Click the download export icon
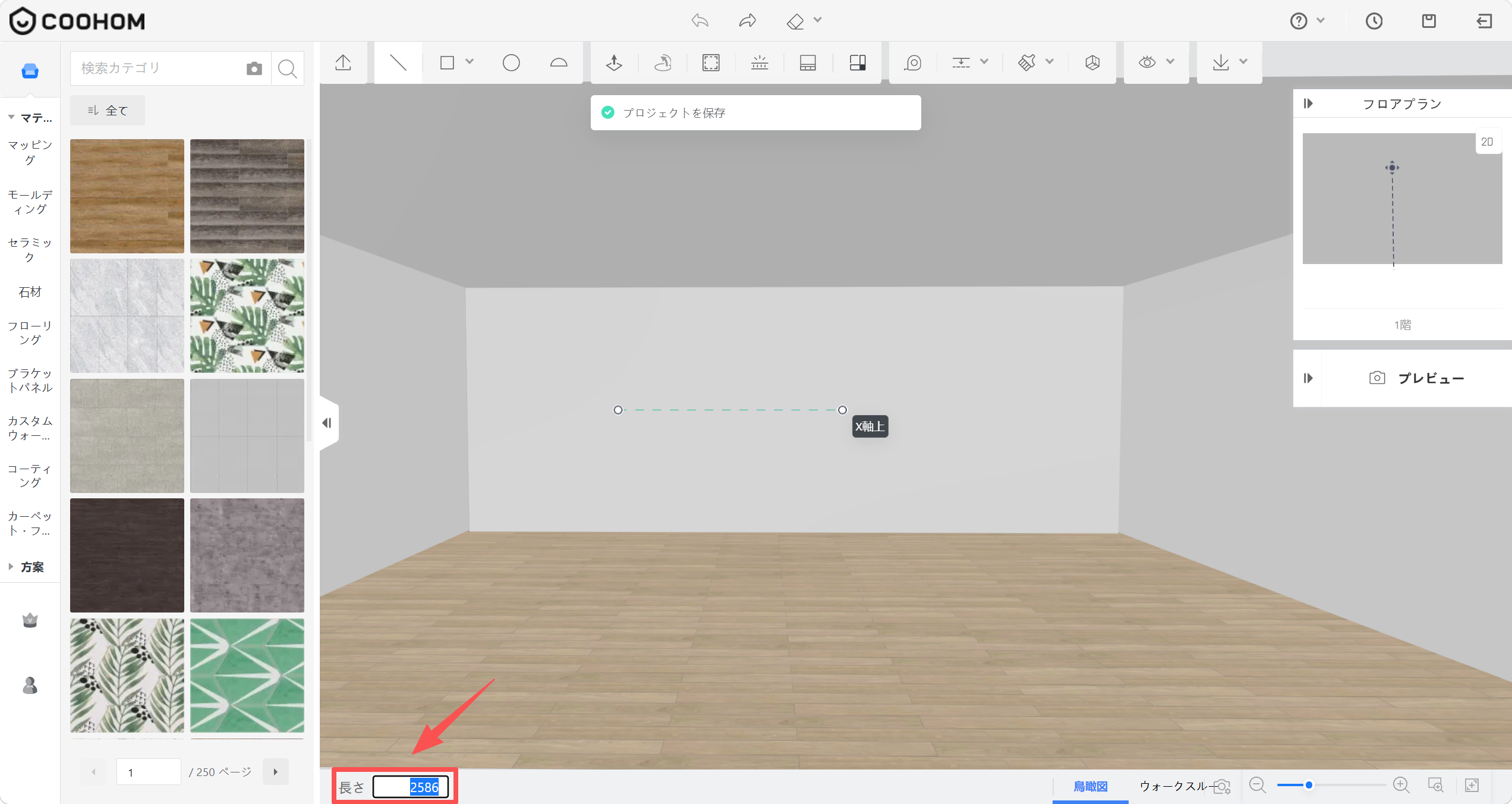The width and height of the screenshot is (1512, 804). pyautogui.click(x=1221, y=62)
